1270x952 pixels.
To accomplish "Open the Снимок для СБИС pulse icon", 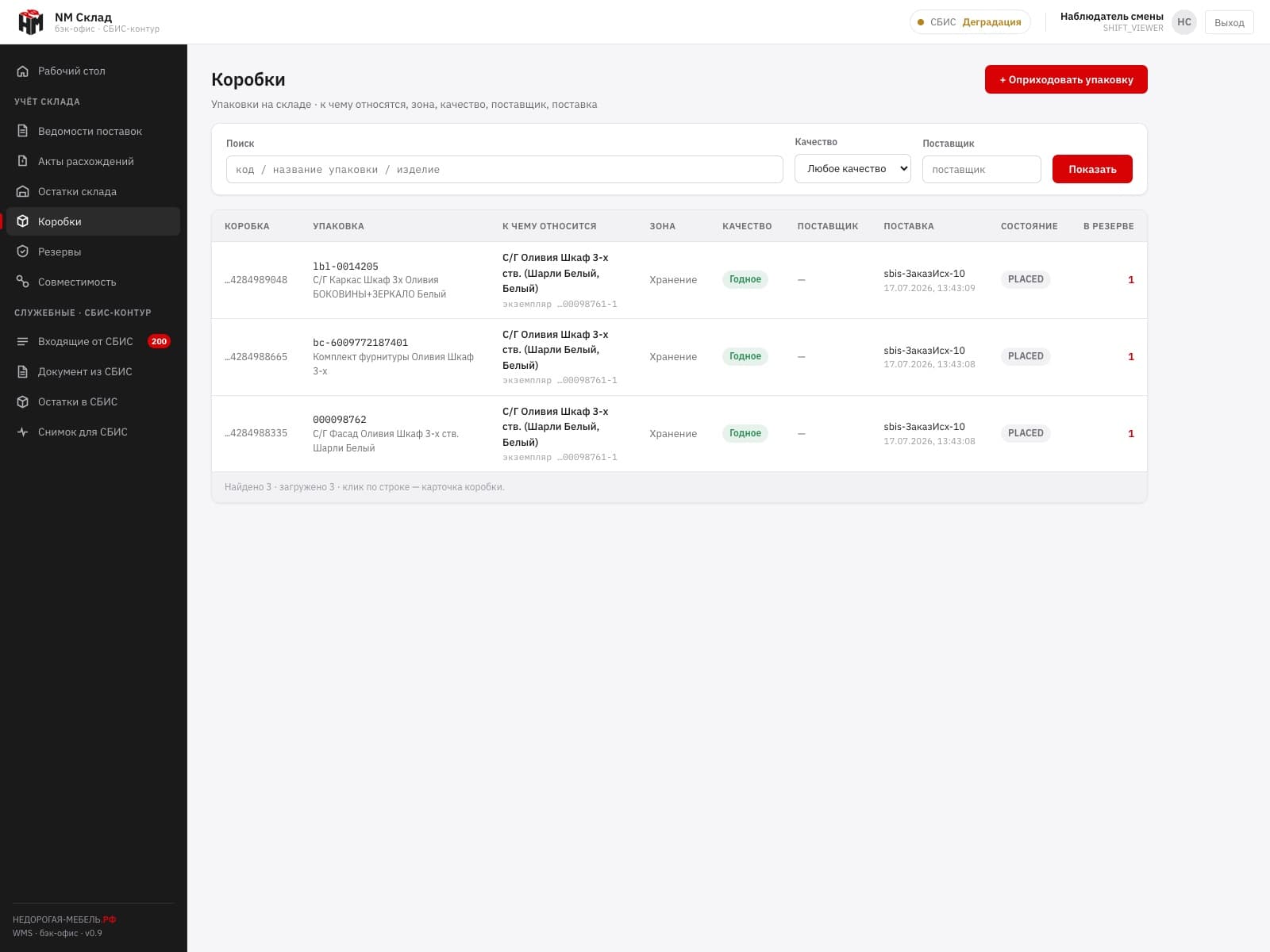I will (x=23, y=432).
